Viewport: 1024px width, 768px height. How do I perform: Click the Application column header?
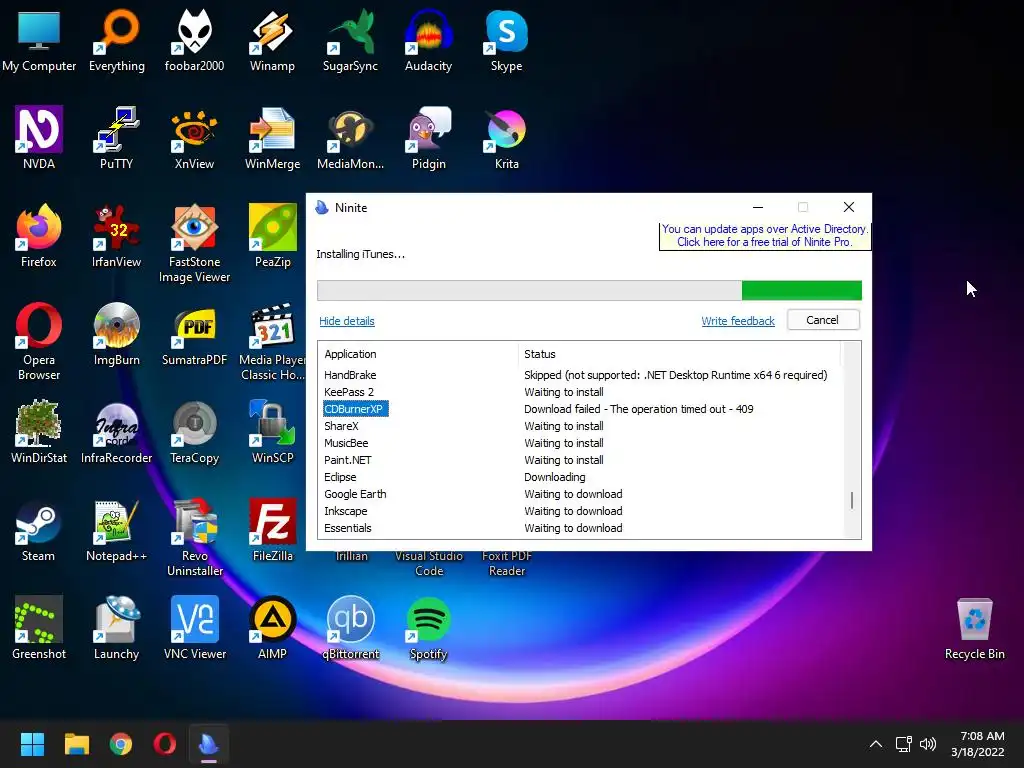419,354
